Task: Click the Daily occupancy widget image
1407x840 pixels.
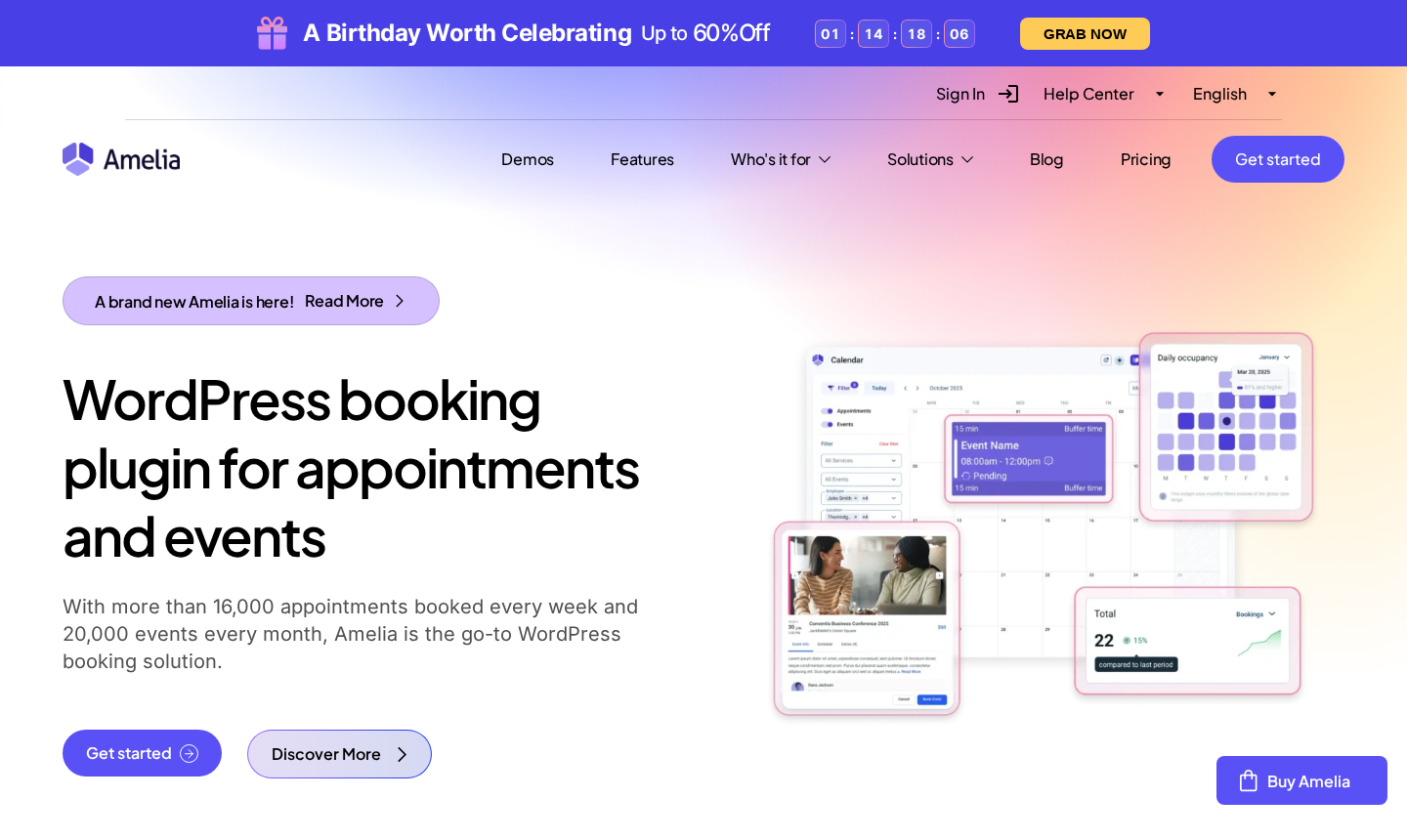Action: point(1226,427)
